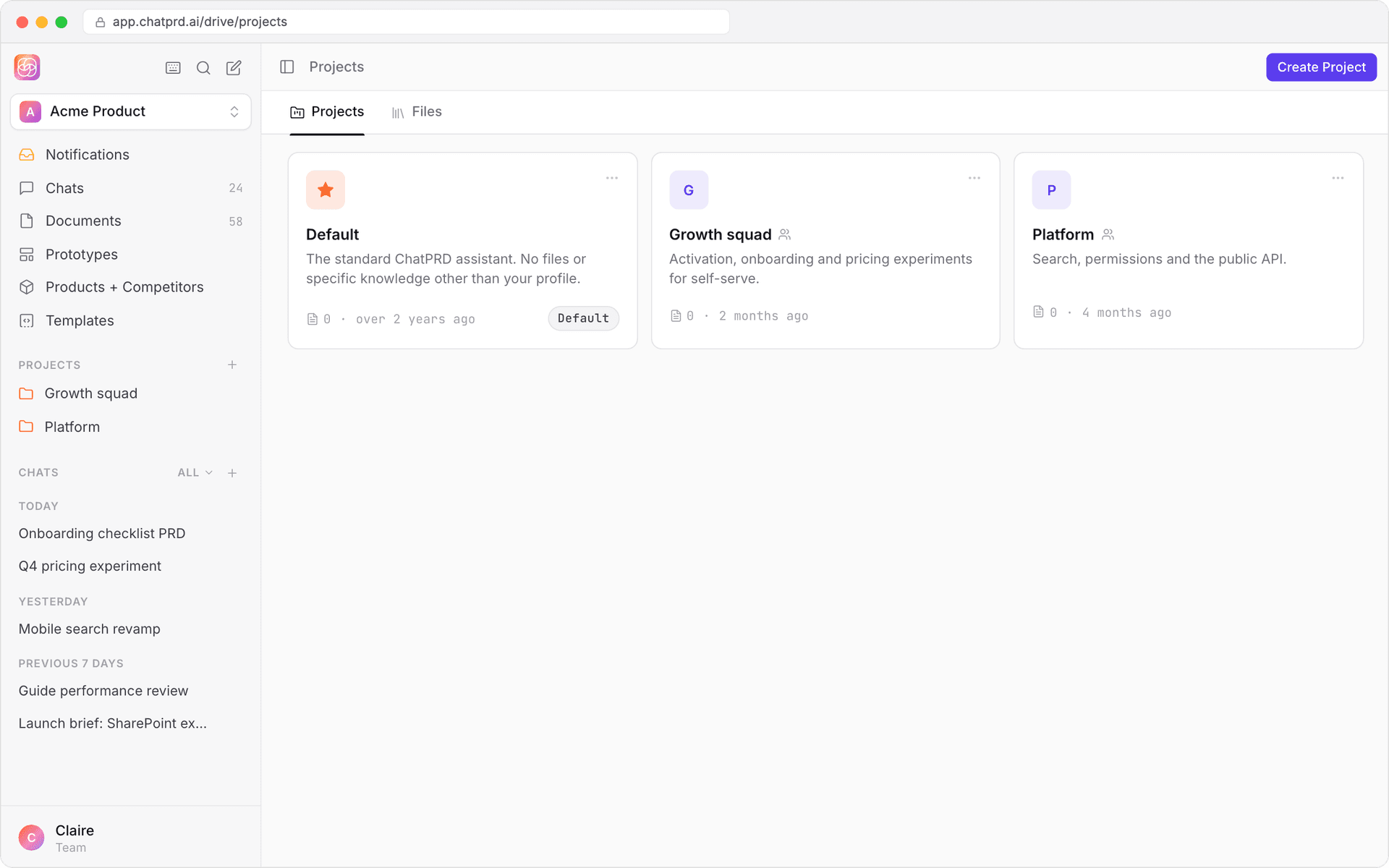
Task: Open Documents in the sidebar
Action: (131, 221)
